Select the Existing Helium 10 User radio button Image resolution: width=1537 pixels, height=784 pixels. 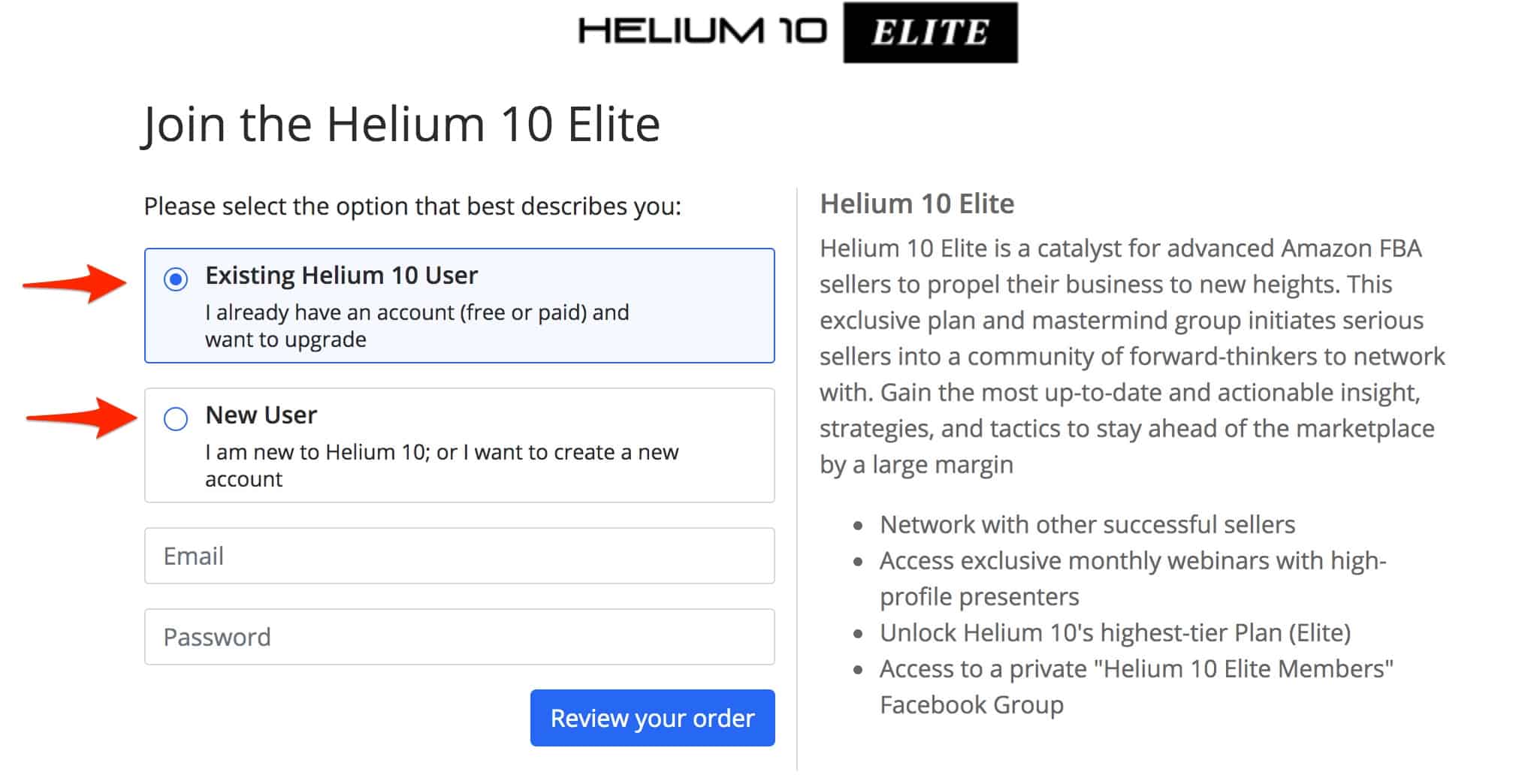(176, 279)
